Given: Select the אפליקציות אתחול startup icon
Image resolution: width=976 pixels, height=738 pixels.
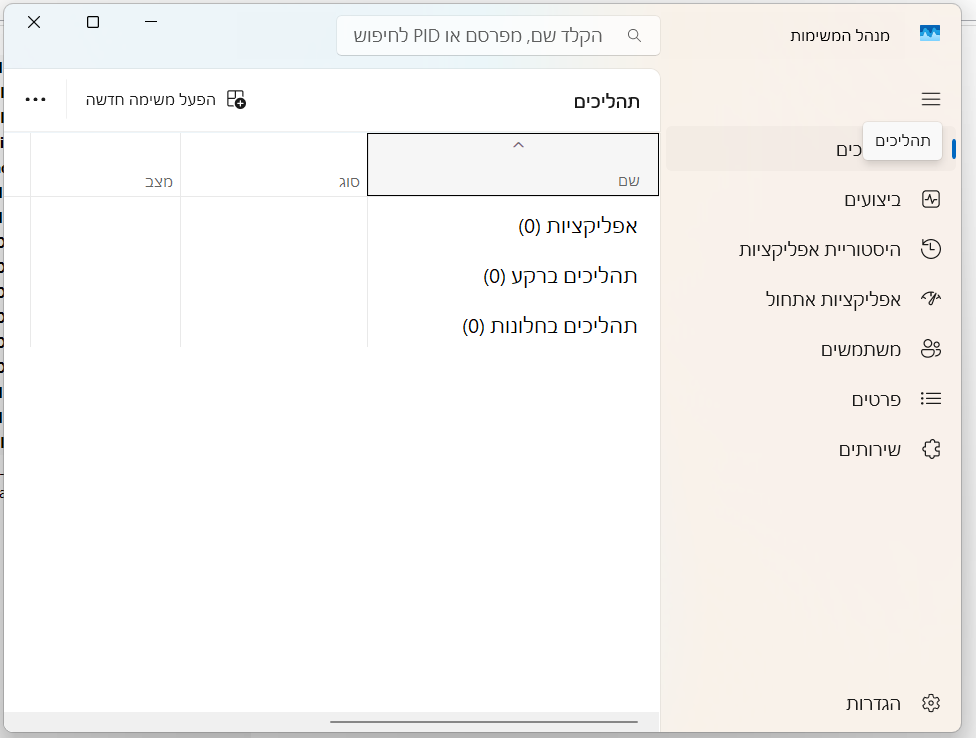Looking at the screenshot, I should pos(931,299).
